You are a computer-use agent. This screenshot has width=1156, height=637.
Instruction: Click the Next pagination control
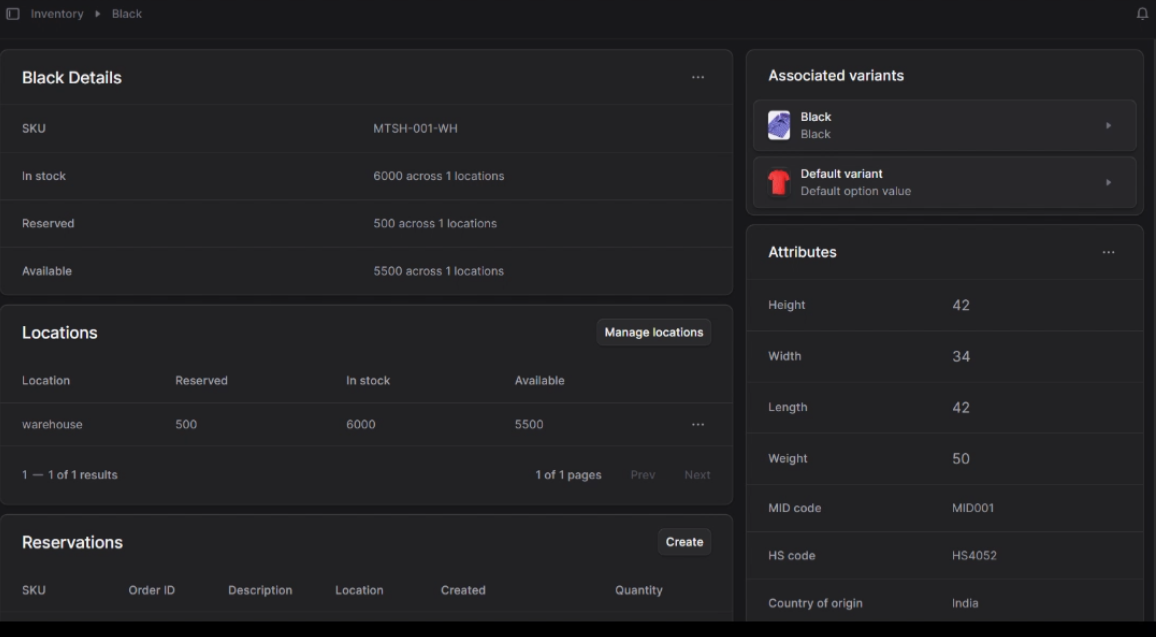pos(697,474)
